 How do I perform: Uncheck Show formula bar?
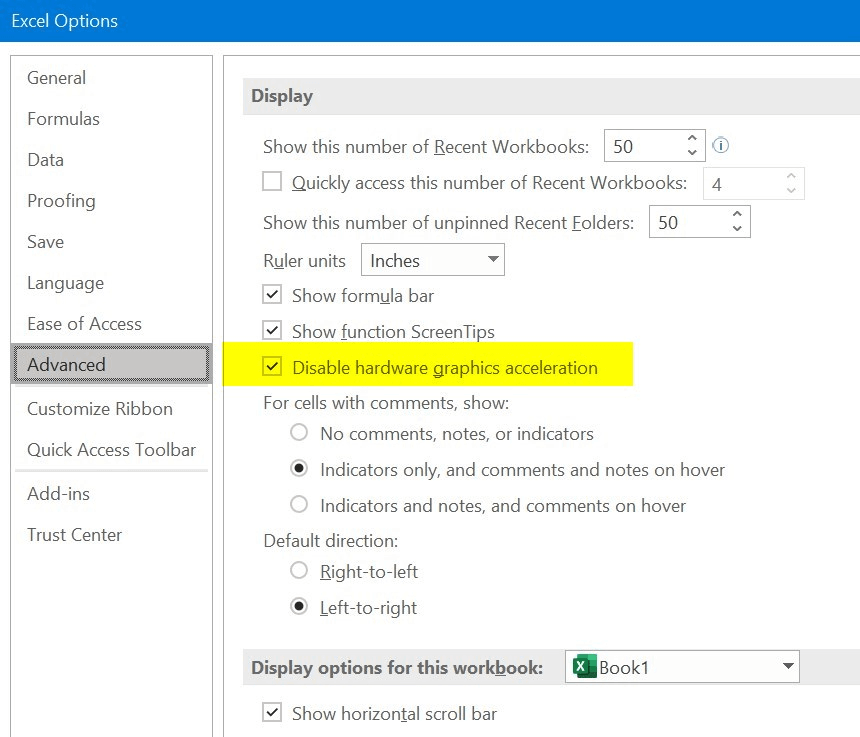[272, 295]
